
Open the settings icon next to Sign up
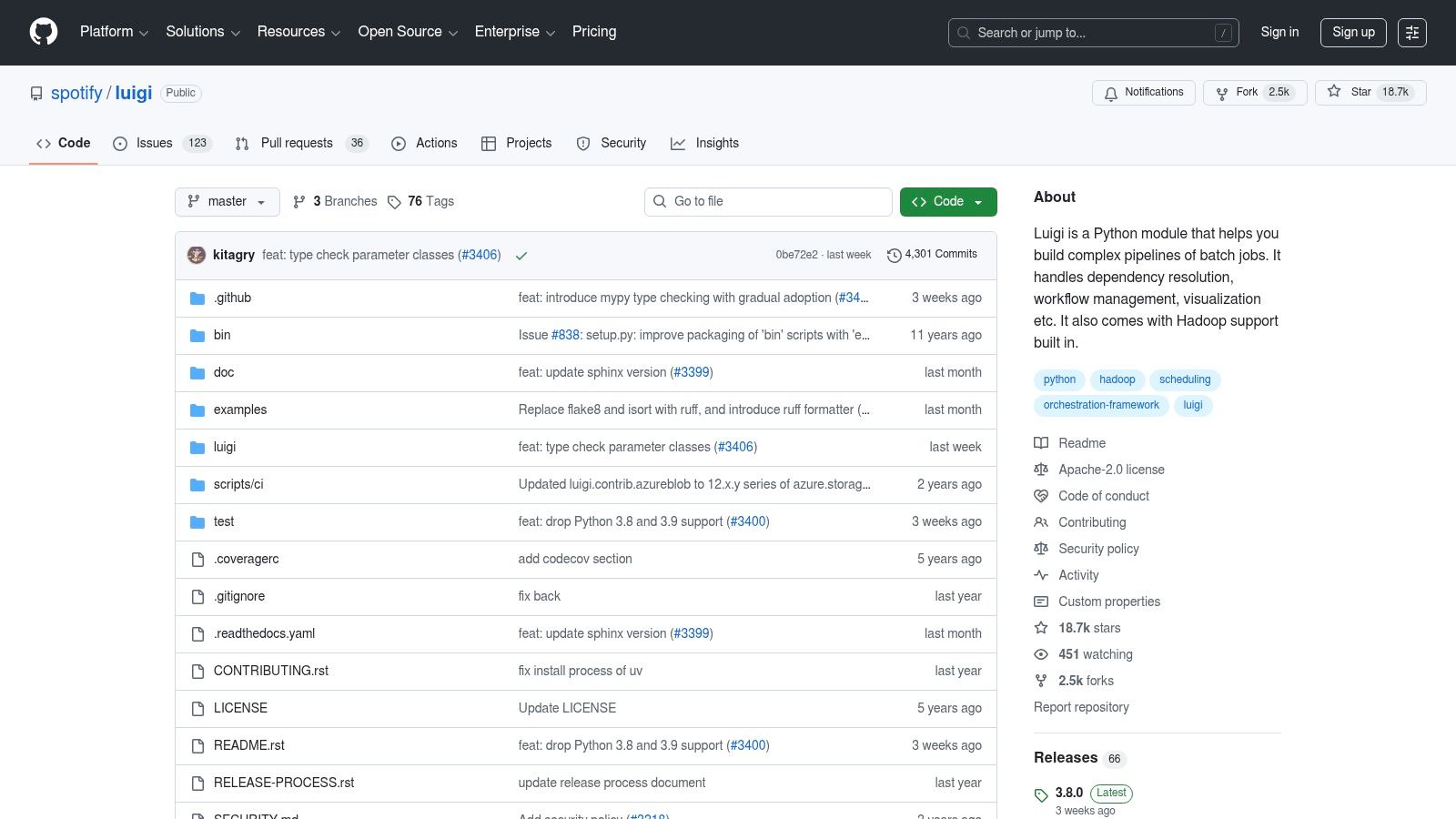coord(1412,33)
